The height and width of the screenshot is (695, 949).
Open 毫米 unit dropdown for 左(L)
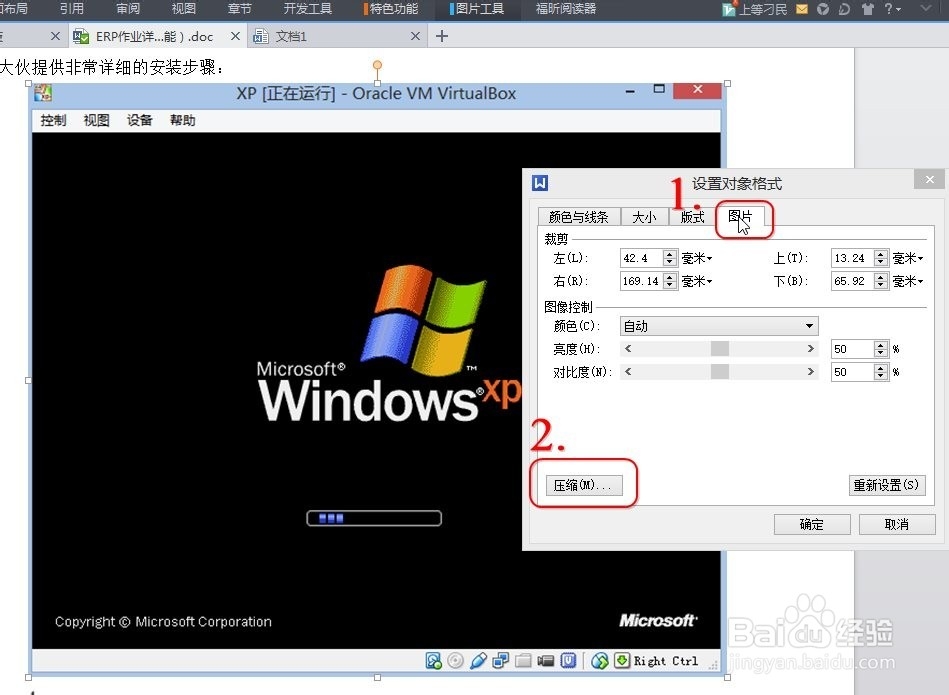tap(697, 259)
